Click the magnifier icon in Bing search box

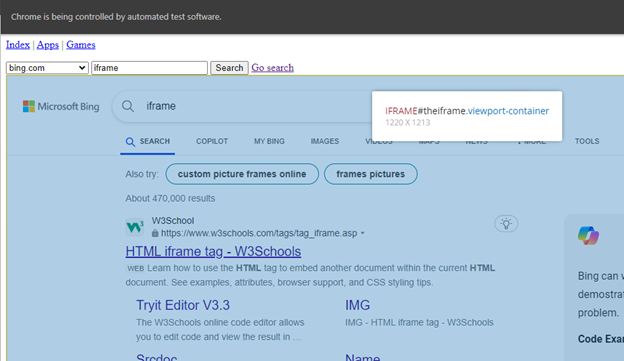(128, 106)
